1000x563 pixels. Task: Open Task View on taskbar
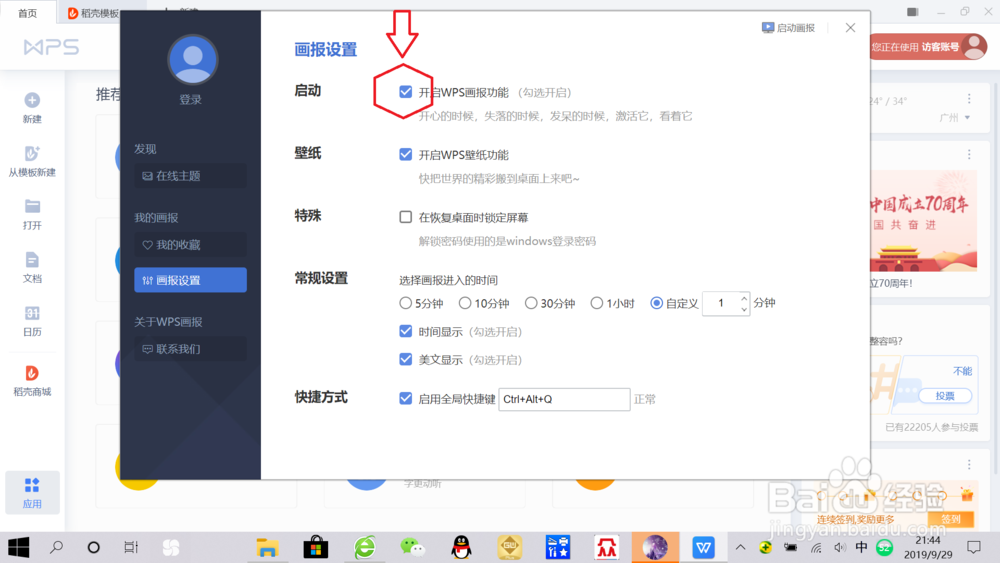pyautogui.click(x=131, y=547)
